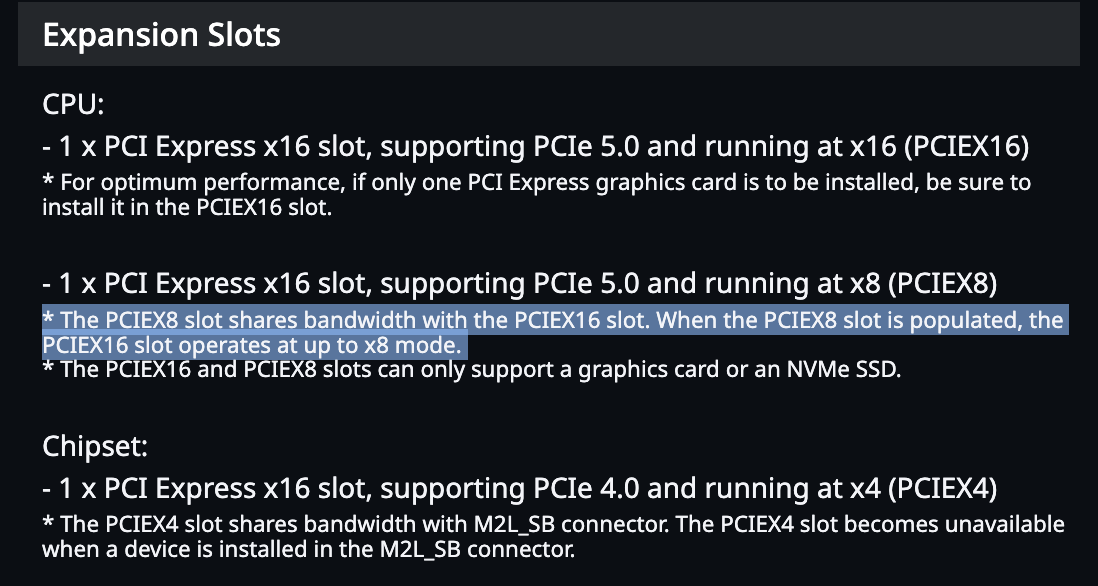Image resolution: width=1098 pixels, height=586 pixels.
Task: Click the Expansion Slots section header
Action: tap(162, 36)
